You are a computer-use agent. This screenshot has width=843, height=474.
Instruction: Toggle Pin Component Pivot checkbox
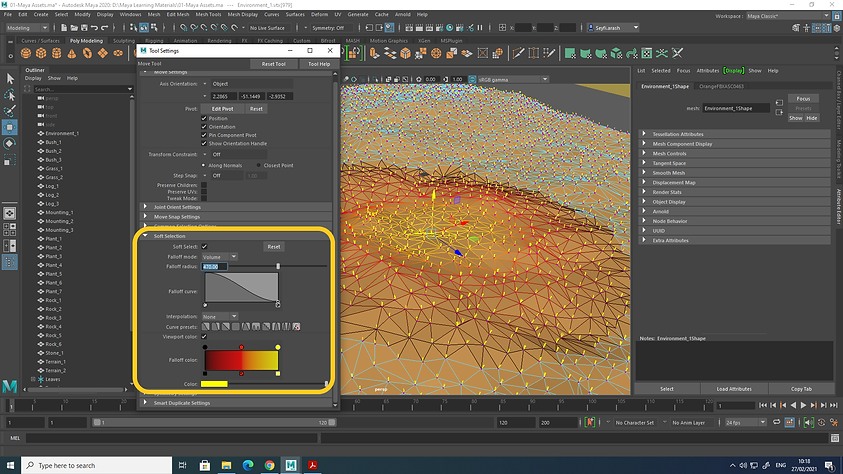point(204,135)
